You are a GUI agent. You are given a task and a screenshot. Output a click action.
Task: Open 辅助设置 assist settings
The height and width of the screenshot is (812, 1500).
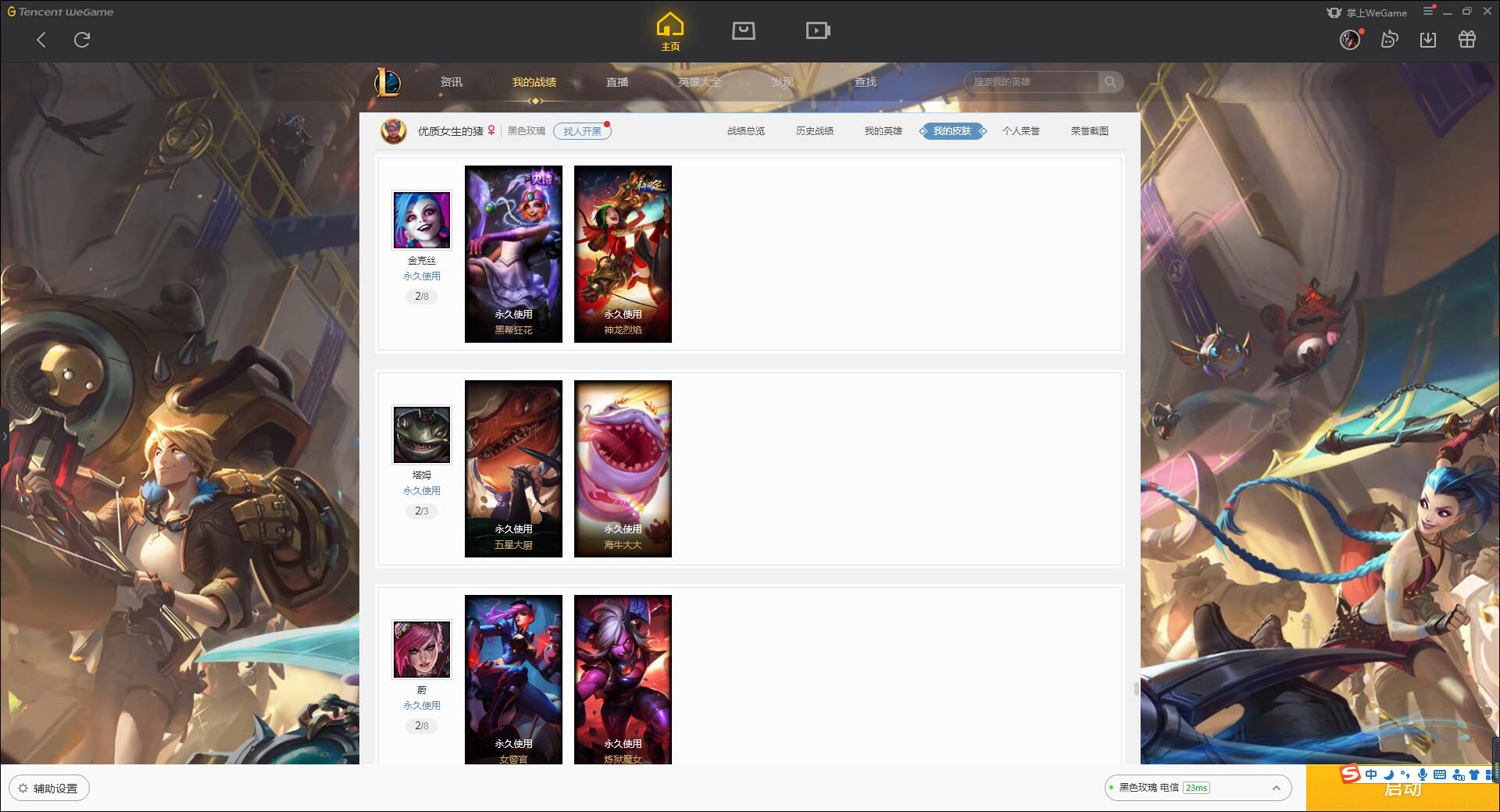click(x=49, y=788)
